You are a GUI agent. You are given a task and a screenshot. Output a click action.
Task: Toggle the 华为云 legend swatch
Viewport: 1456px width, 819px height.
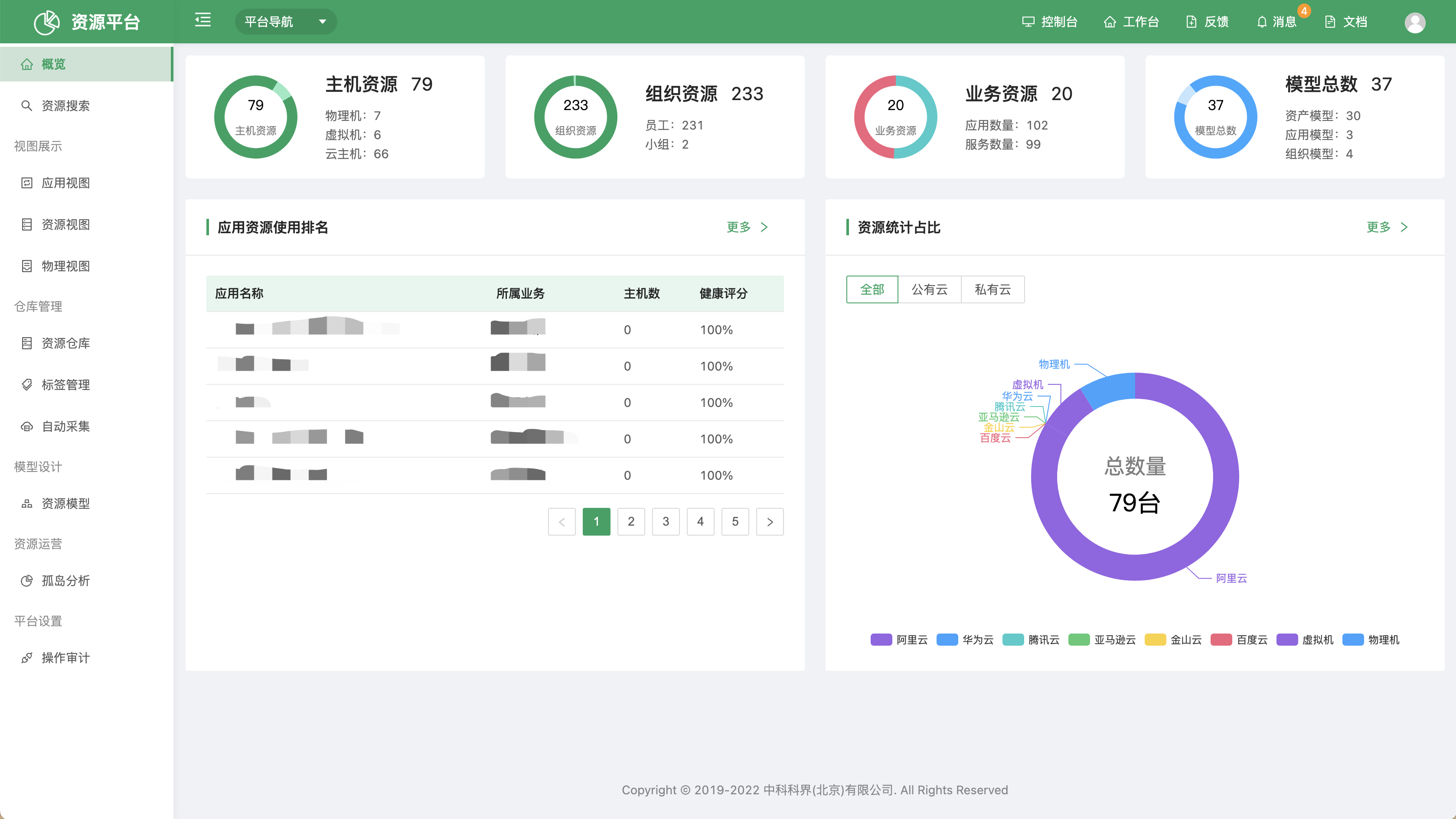pyautogui.click(x=947, y=640)
